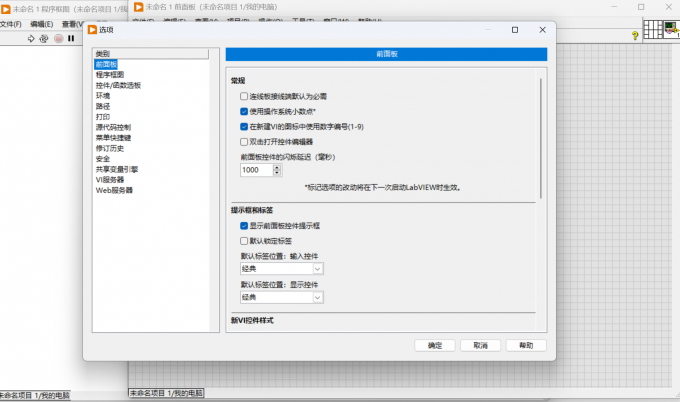Open 默认标签位置: 显示控件 dropdown
Image resolution: width=680 pixels, height=402 pixels.
282,297
